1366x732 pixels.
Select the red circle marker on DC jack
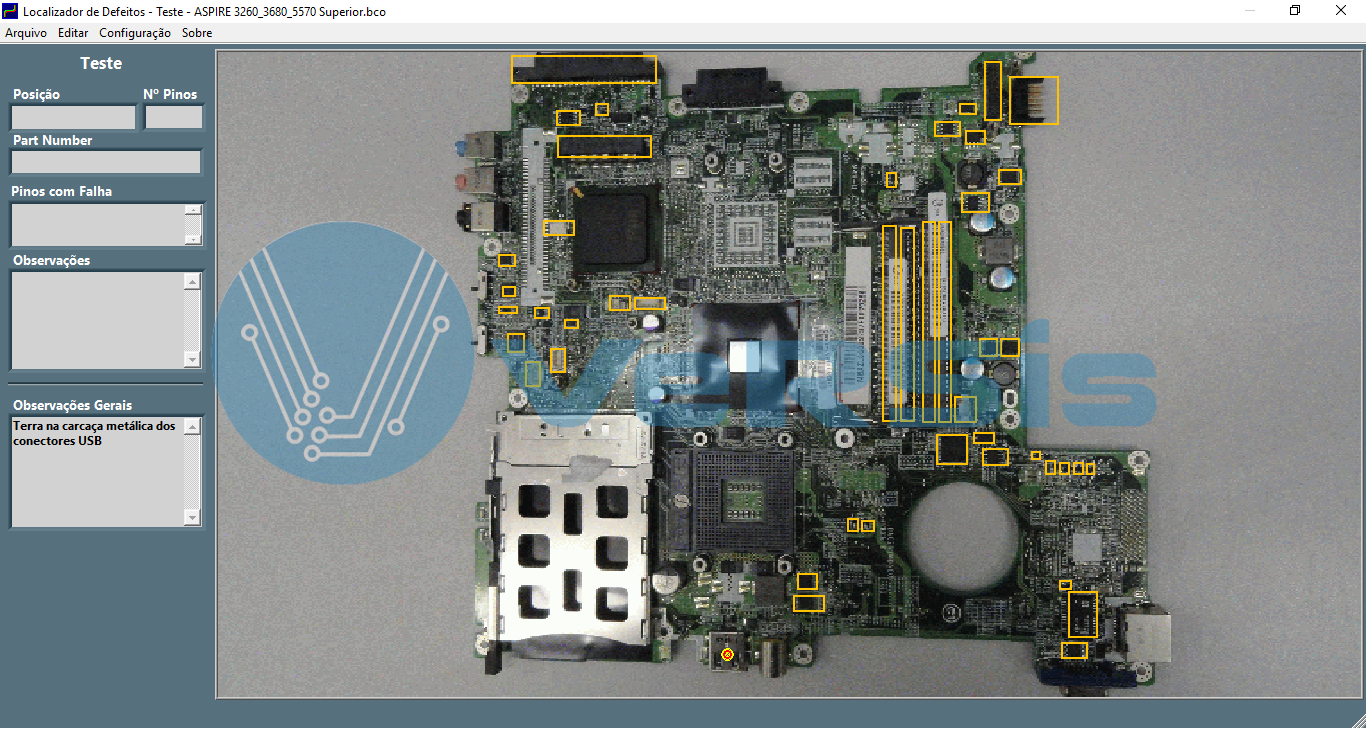727,654
